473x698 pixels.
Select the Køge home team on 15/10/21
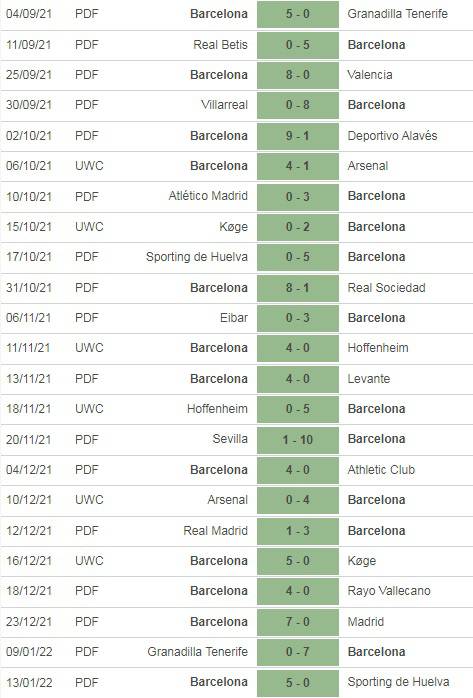(x=233, y=227)
